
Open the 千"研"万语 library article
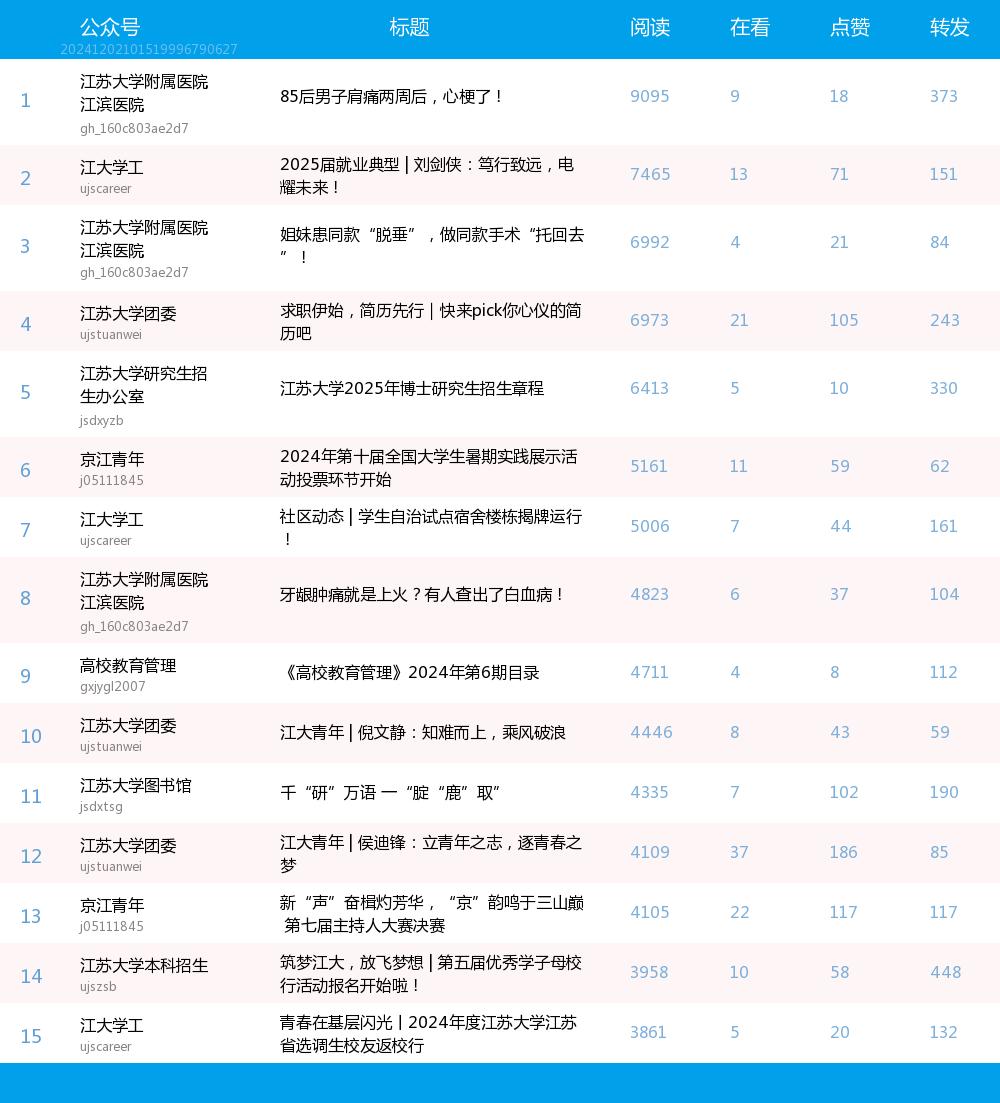tap(389, 793)
